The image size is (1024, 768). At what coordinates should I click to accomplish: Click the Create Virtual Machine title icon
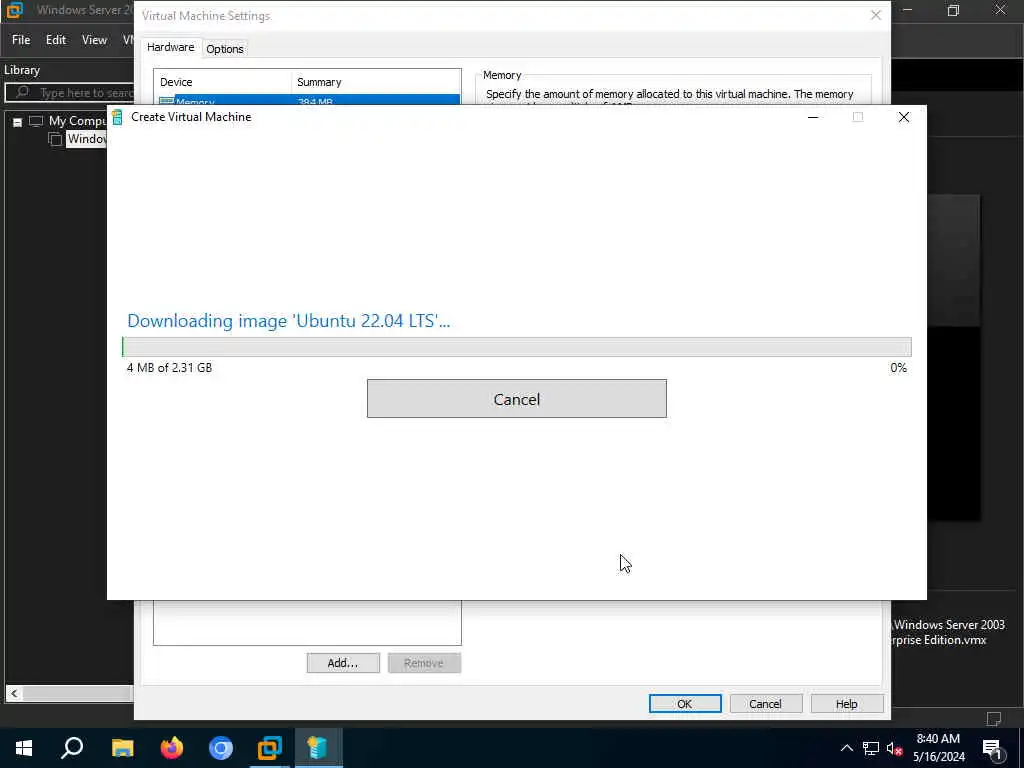(x=118, y=117)
